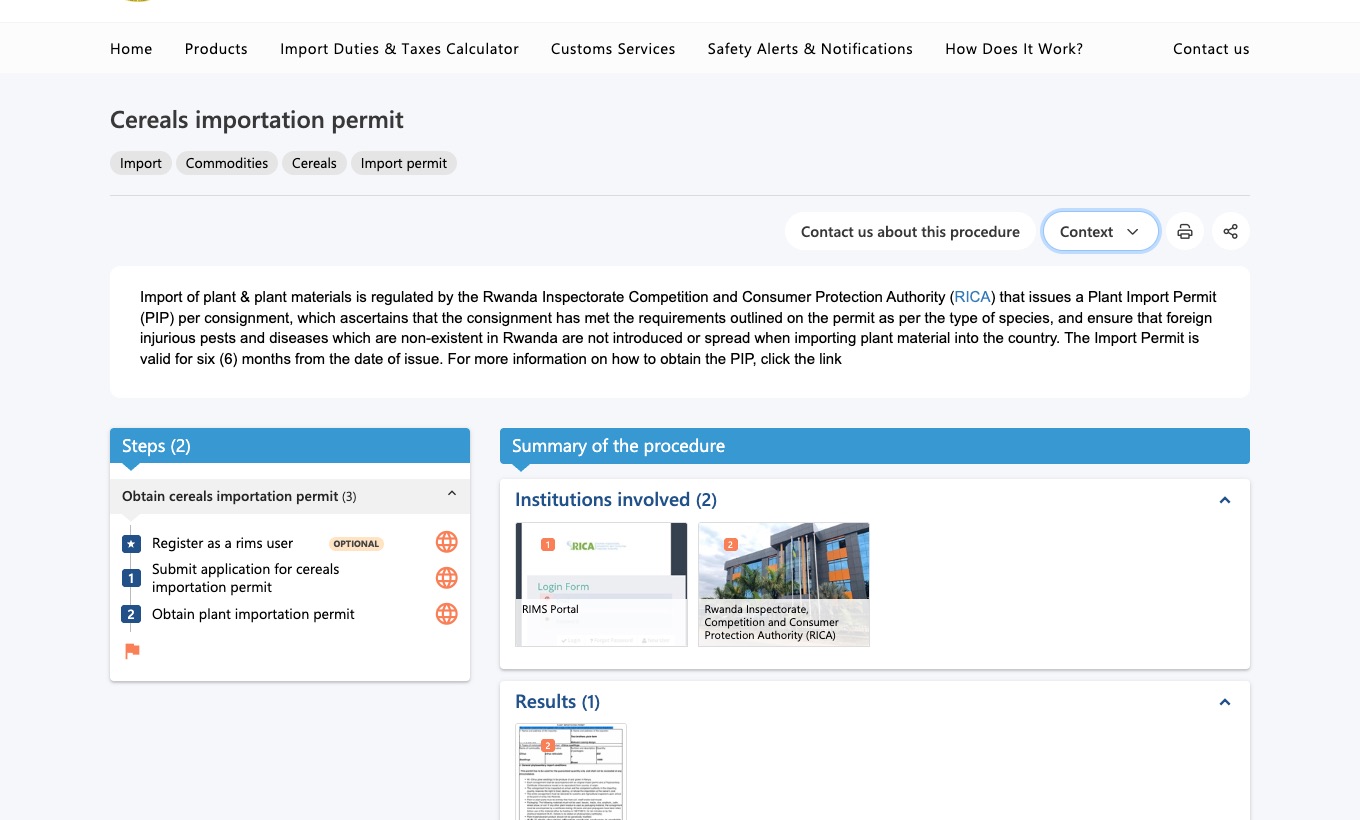Follow the RICA hyperlink in description
This screenshot has height=820, width=1360.
pyautogui.click(x=973, y=297)
